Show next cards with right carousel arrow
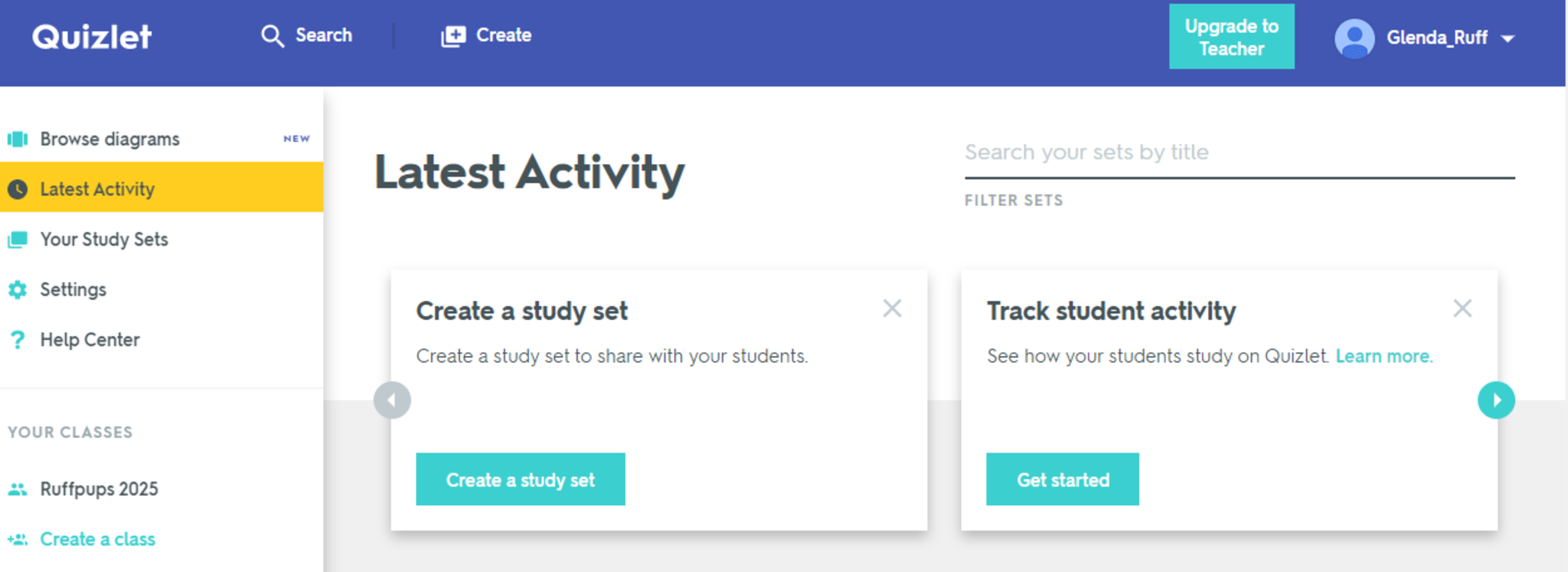 point(1496,400)
